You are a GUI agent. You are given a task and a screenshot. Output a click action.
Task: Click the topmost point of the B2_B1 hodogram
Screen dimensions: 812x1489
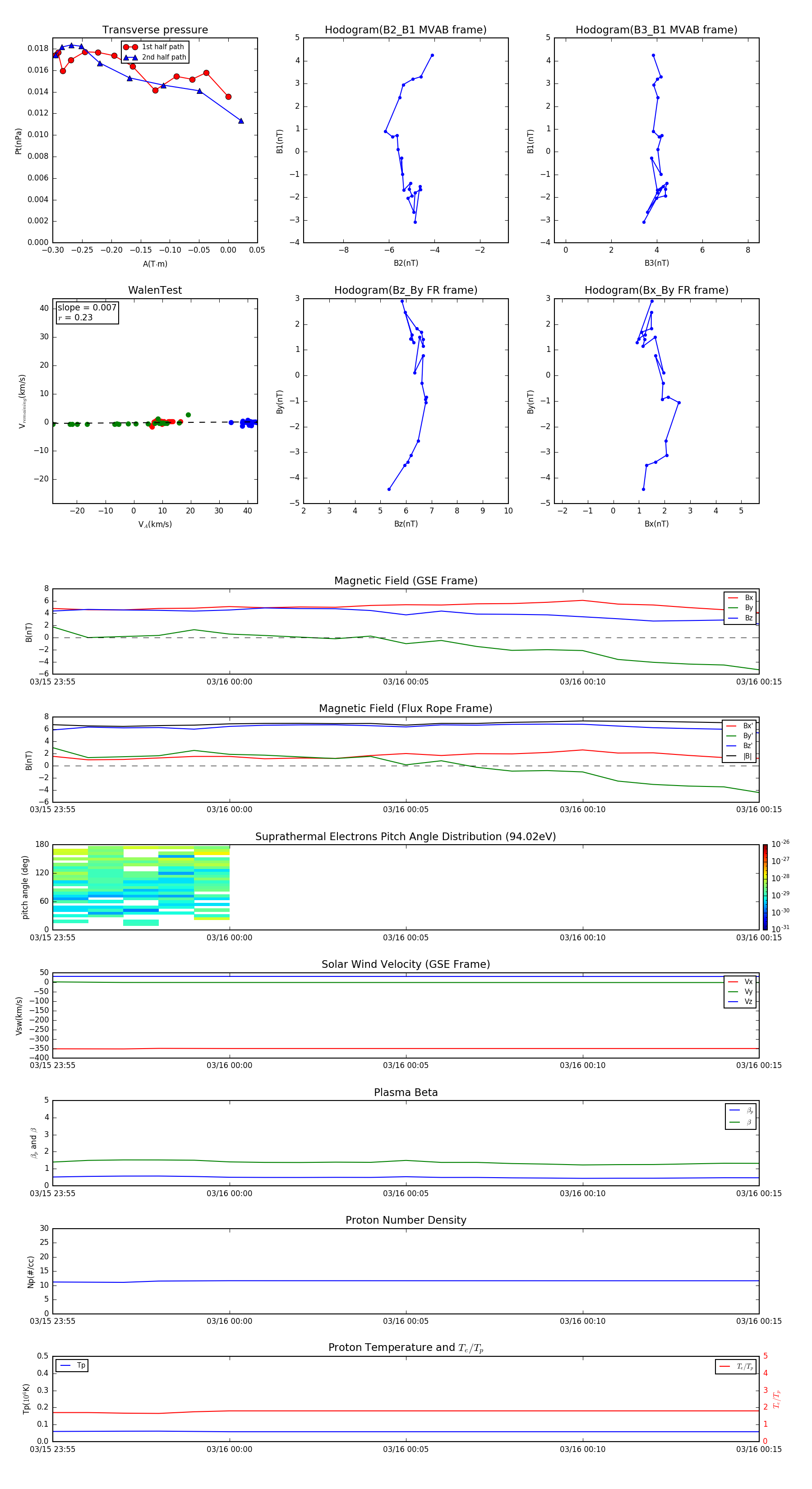pyautogui.click(x=432, y=55)
